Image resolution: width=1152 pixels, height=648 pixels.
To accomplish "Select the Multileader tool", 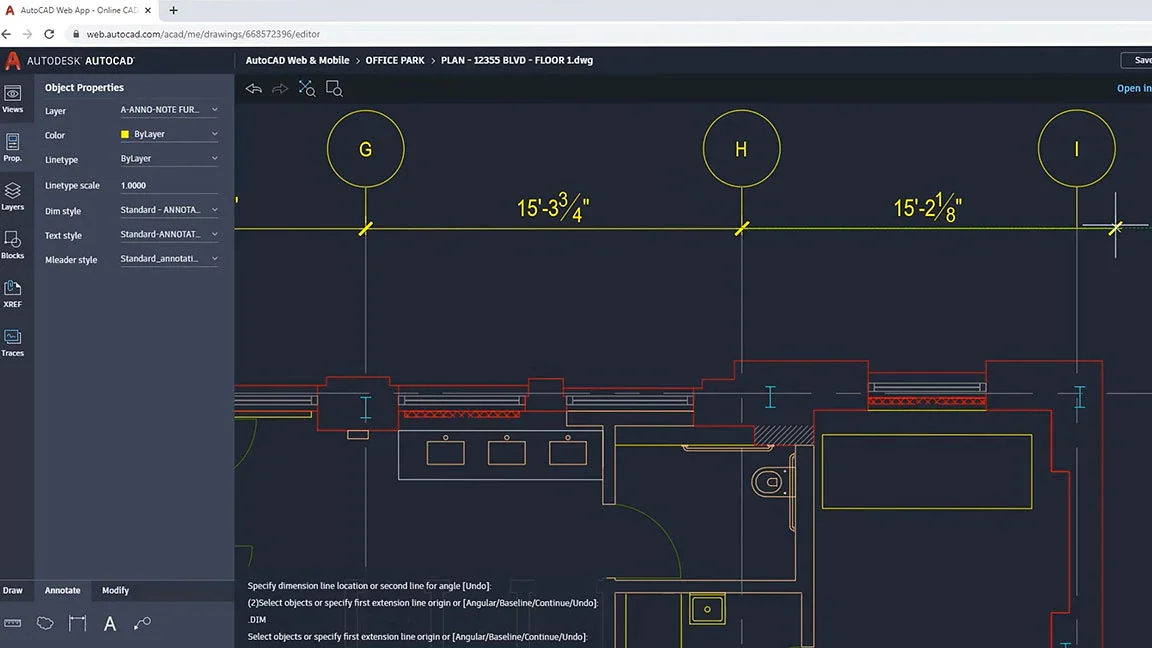I will [x=142, y=622].
